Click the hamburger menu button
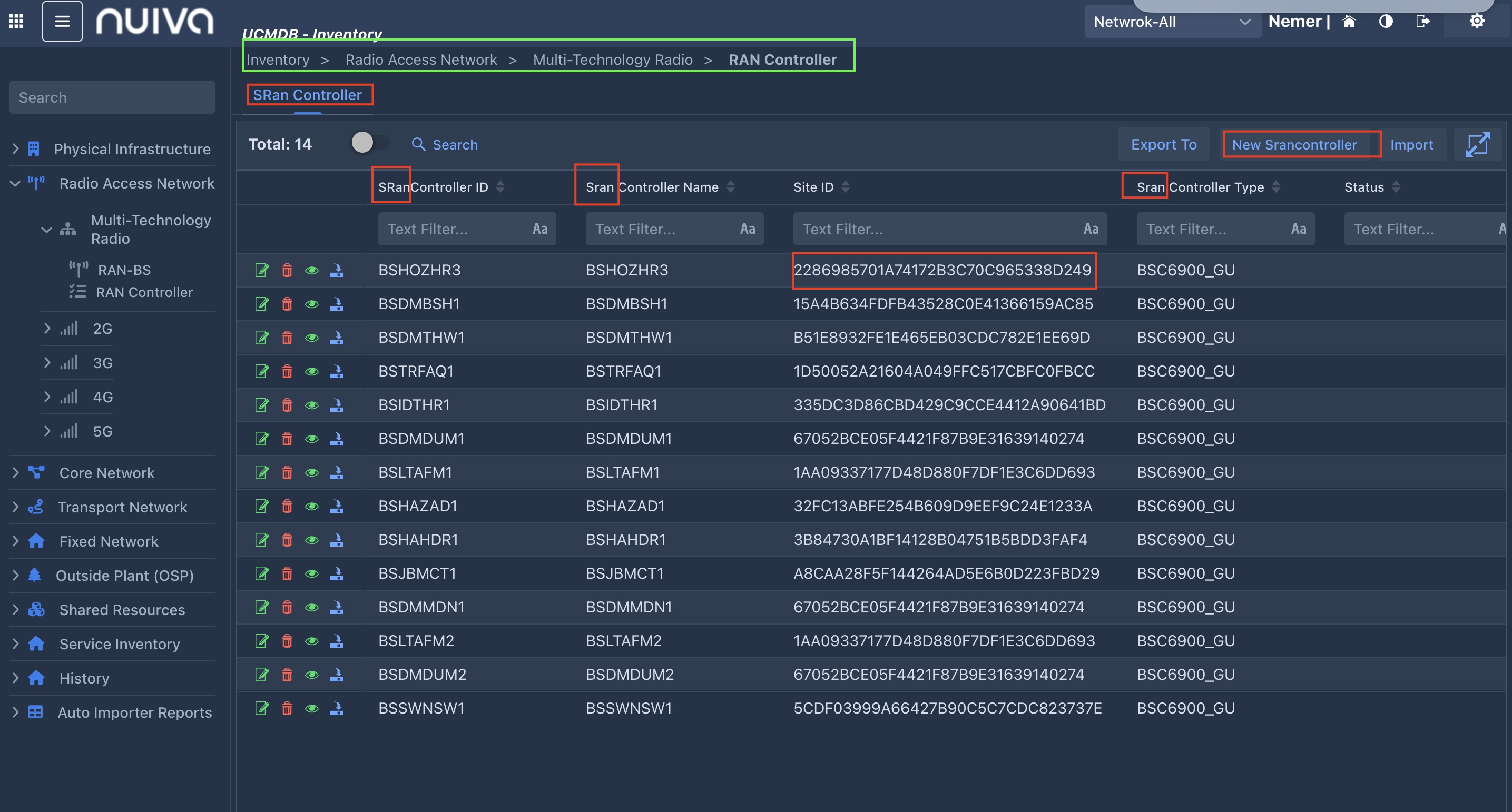Image resolution: width=1512 pixels, height=812 pixels. point(62,22)
